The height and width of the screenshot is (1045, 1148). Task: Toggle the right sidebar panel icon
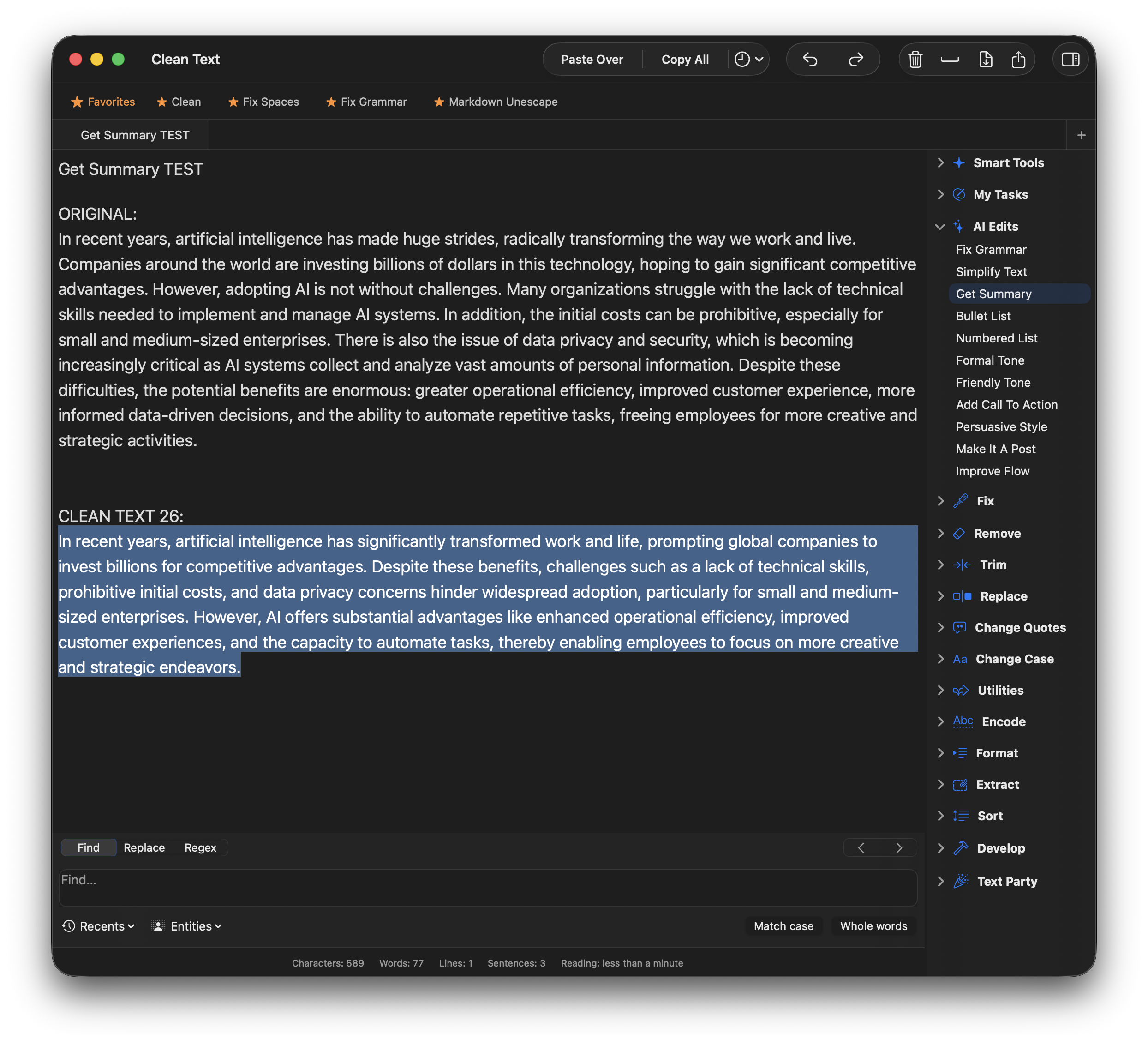coord(1070,59)
